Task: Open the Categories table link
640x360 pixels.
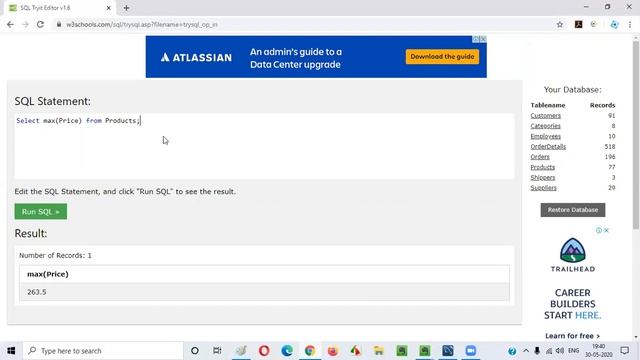Action: pyautogui.click(x=545, y=126)
